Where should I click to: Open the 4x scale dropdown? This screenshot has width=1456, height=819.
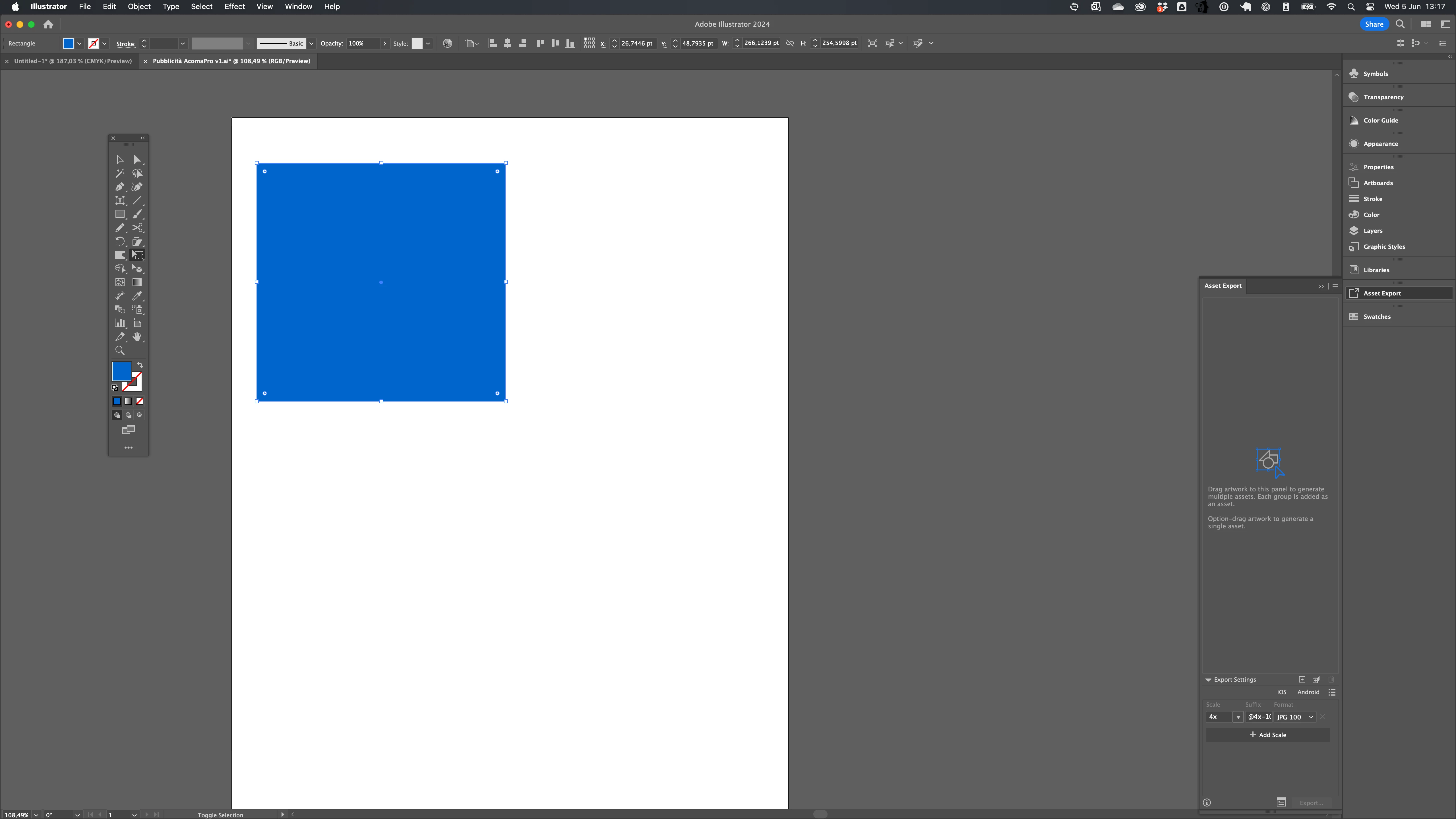coord(1238,717)
